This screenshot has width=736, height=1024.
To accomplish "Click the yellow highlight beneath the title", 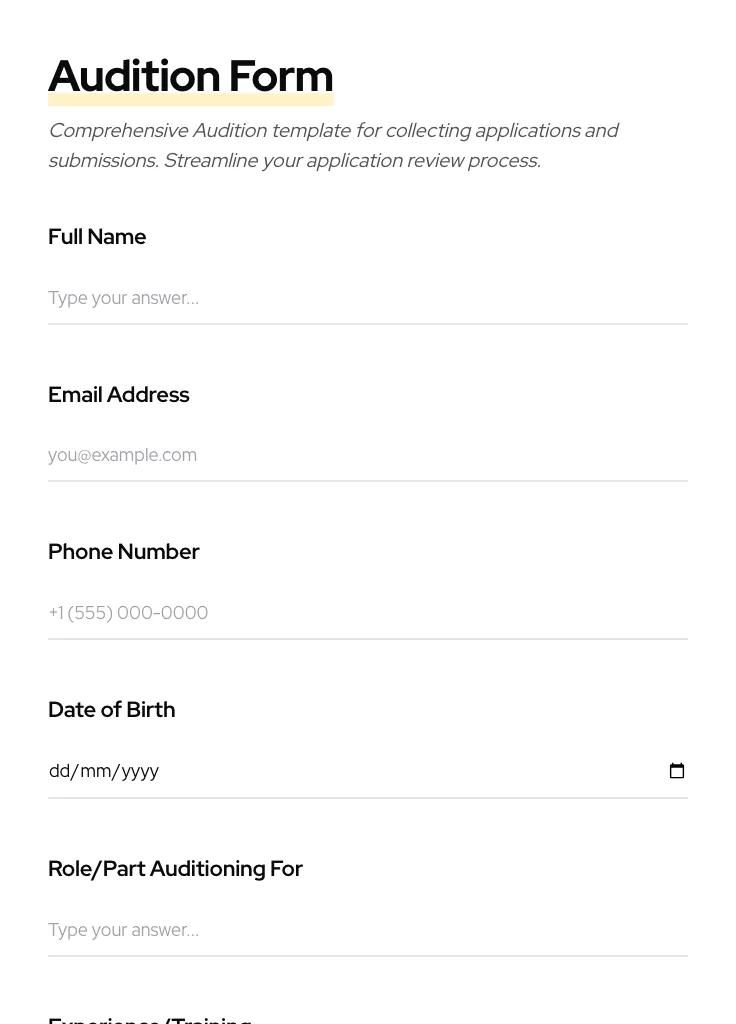I will pyautogui.click(x=190, y=100).
